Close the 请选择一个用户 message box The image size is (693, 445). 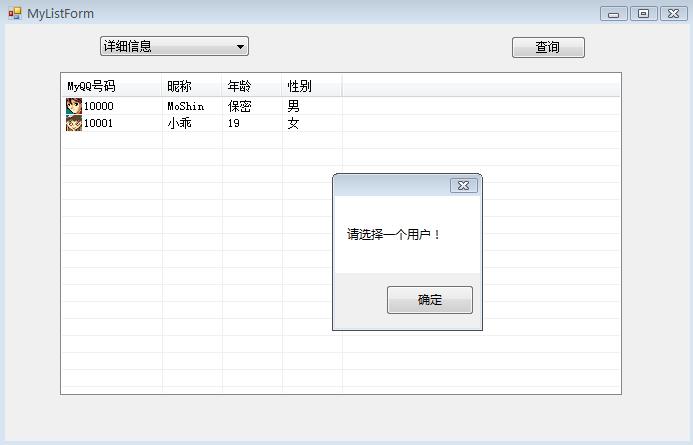coord(464,186)
